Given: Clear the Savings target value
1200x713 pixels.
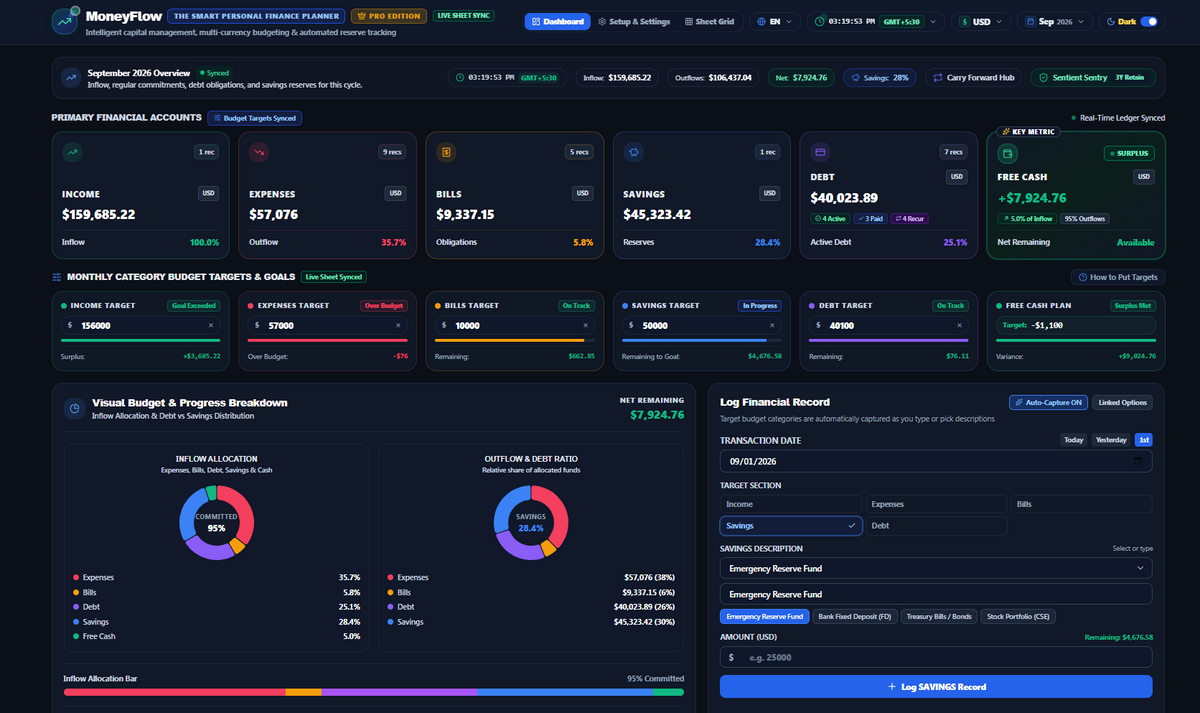Looking at the screenshot, I should click(772, 325).
